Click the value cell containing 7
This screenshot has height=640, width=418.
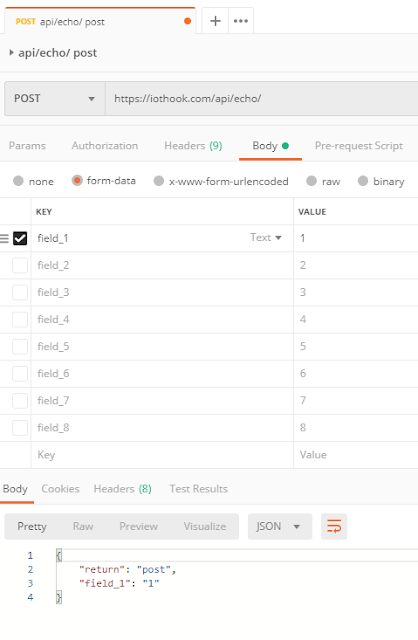[x=356, y=400]
